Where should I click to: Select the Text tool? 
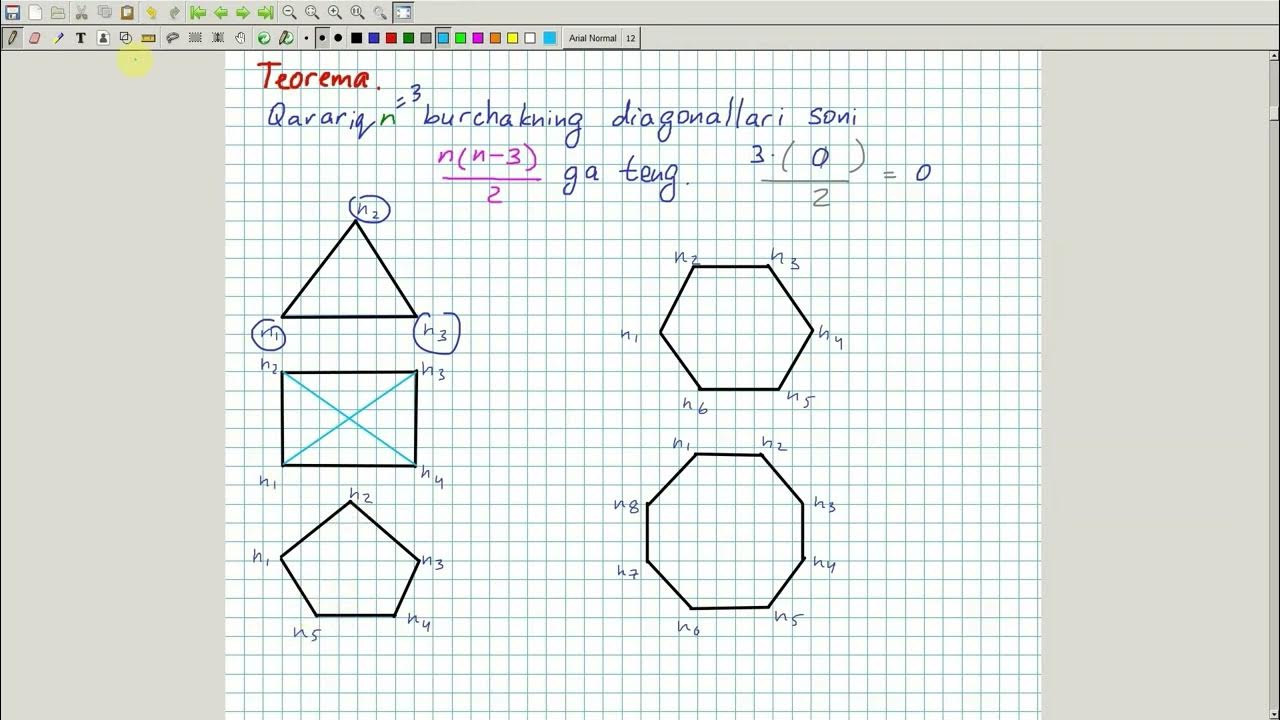(81, 38)
